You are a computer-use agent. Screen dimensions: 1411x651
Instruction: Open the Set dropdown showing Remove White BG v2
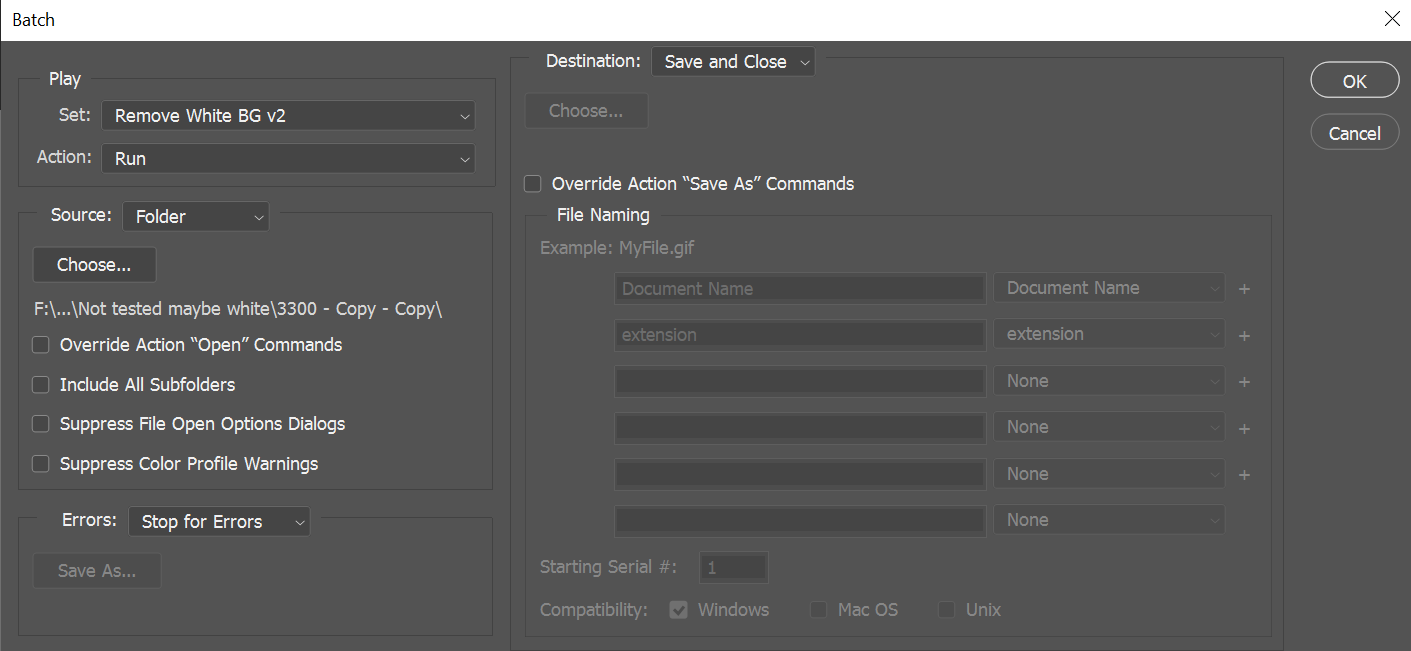click(288, 115)
